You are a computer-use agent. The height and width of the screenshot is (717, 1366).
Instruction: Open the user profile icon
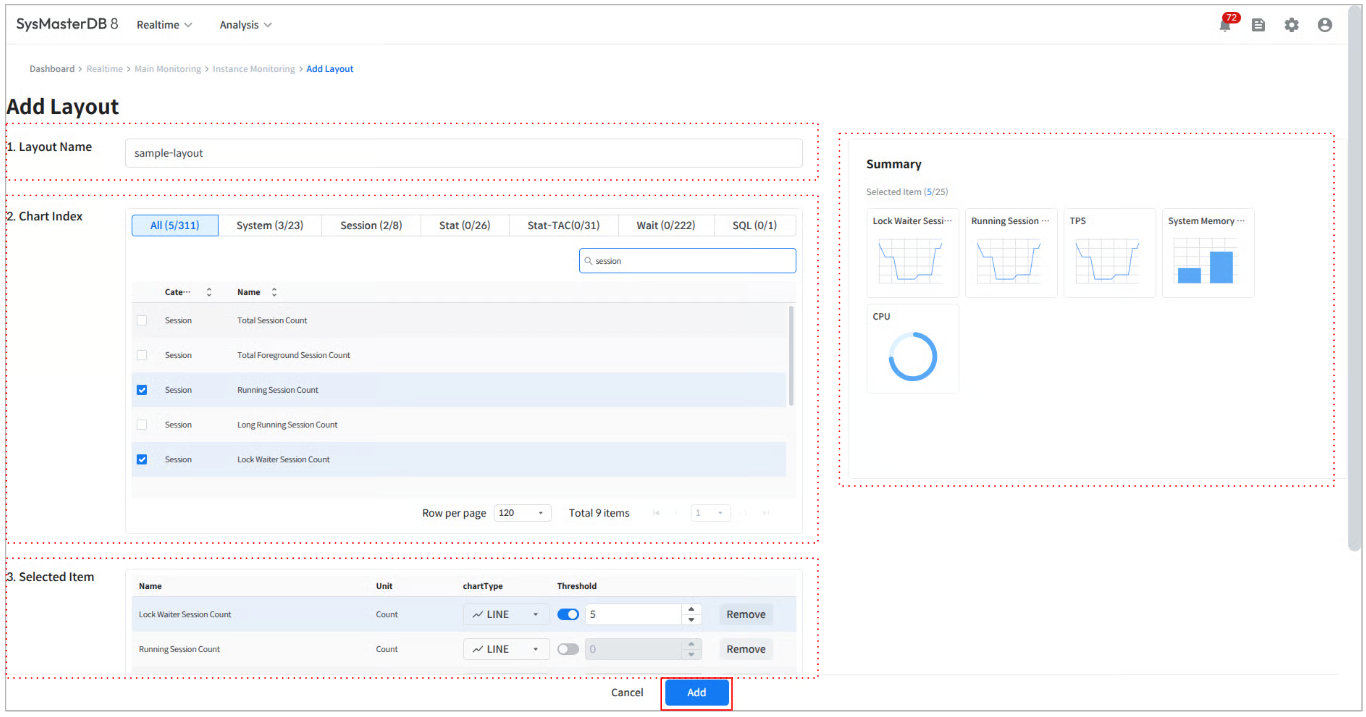pos(1325,25)
